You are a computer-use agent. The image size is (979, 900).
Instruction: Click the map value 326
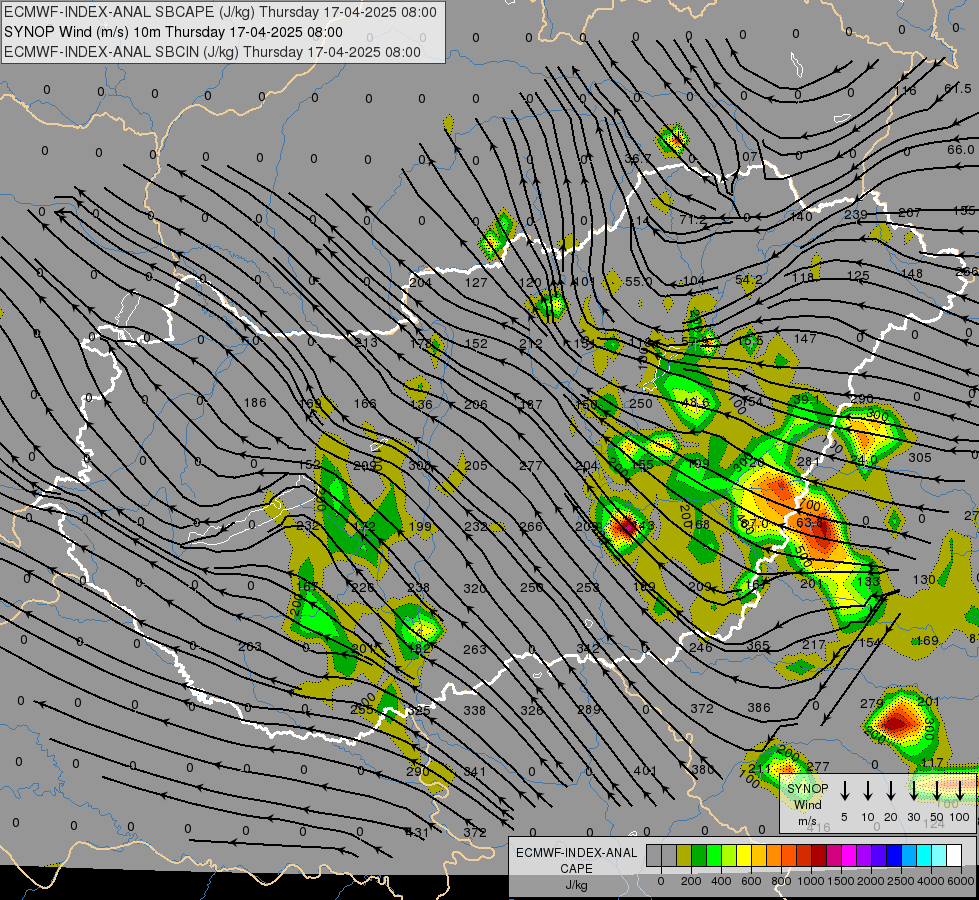tap(531, 710)
